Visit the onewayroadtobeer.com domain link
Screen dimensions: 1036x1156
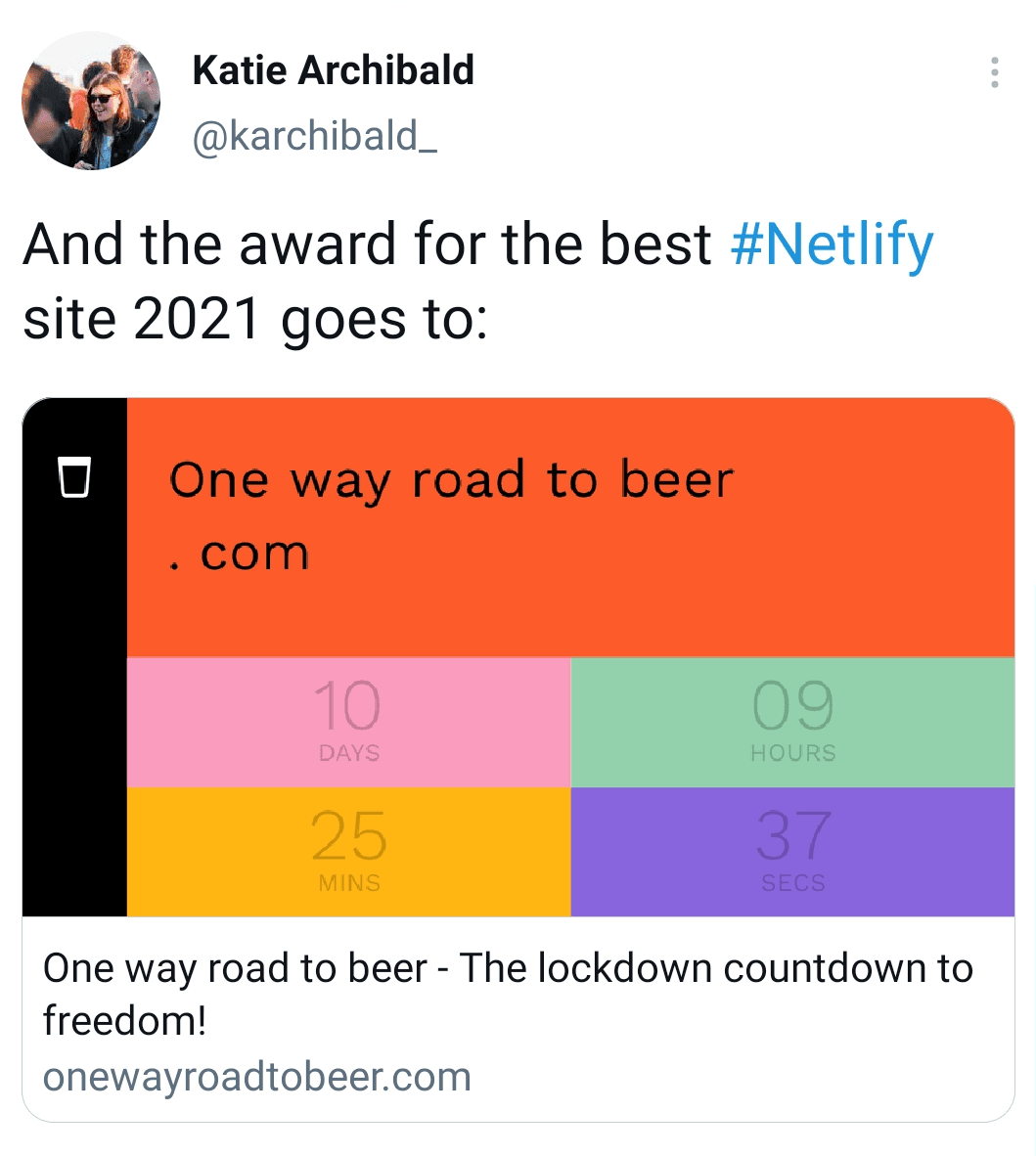coord(257,1077)
